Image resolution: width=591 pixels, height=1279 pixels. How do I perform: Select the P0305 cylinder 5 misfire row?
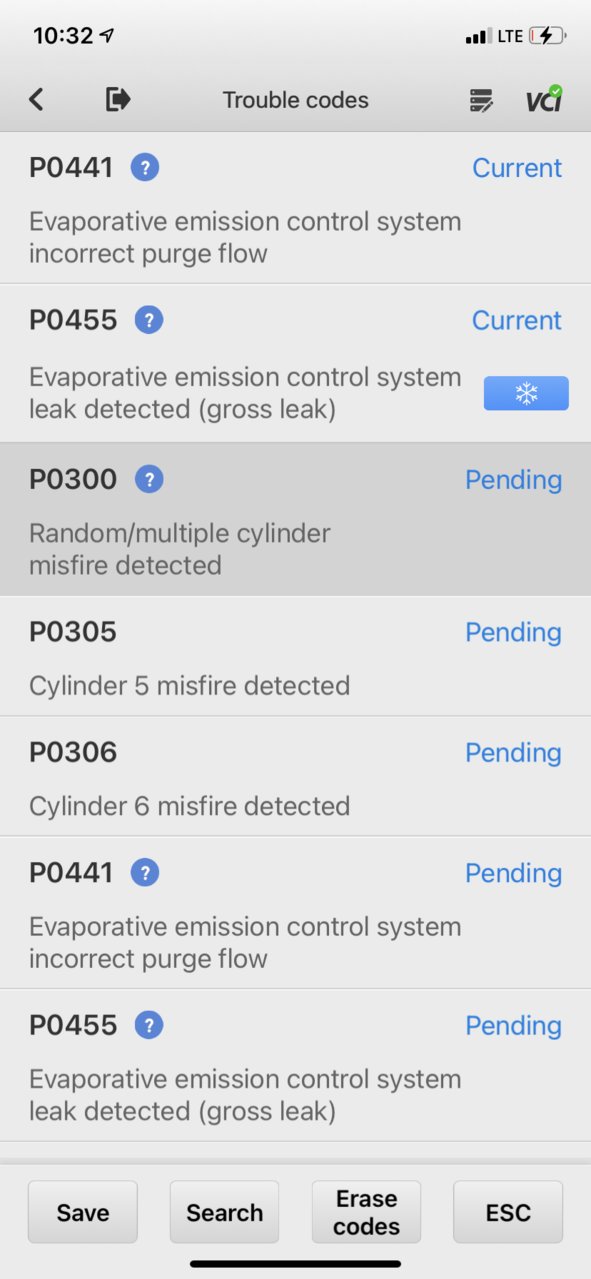point(295,656)
